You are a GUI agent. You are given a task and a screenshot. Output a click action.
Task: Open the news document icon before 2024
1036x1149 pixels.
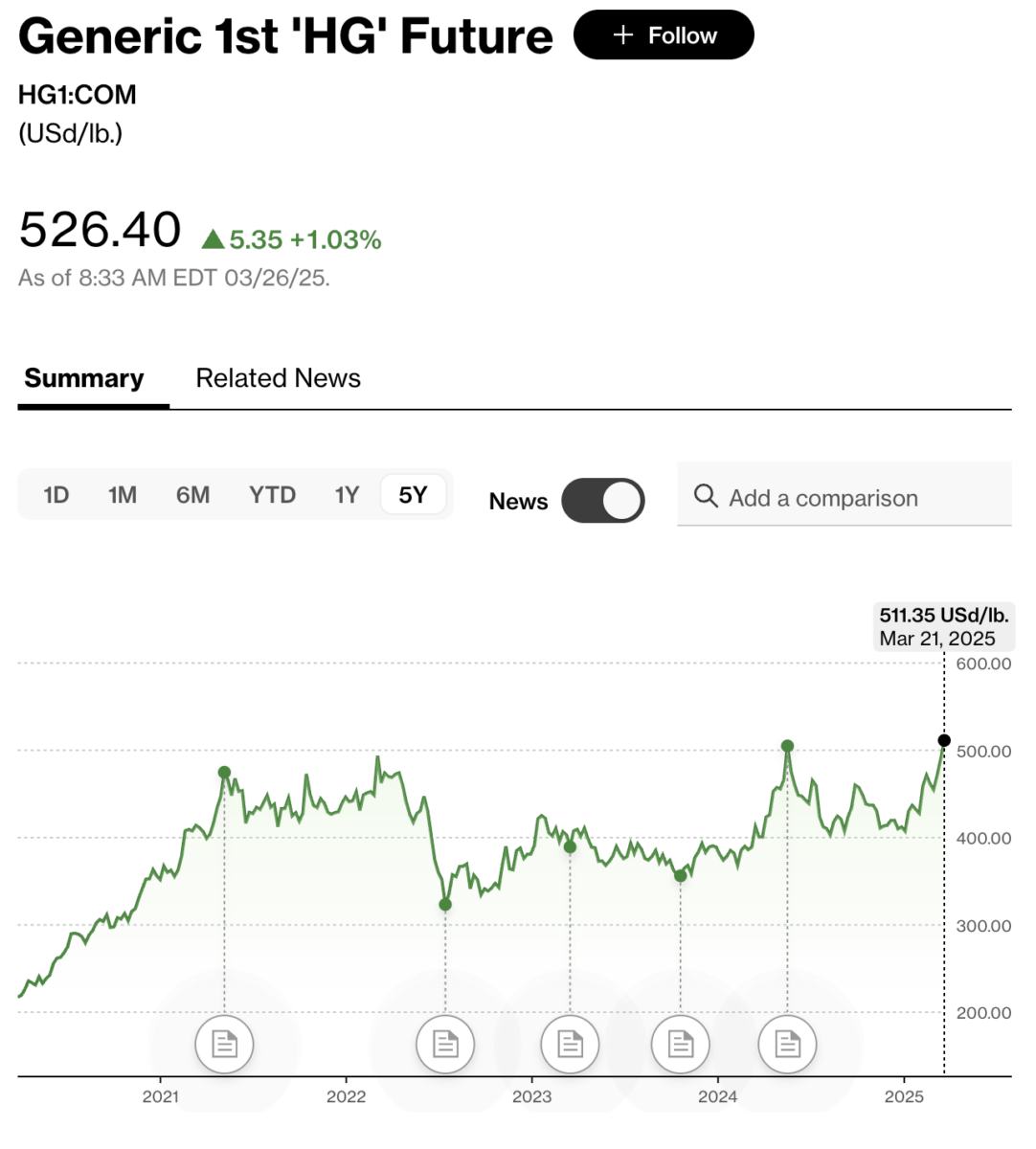[681, 1044]
